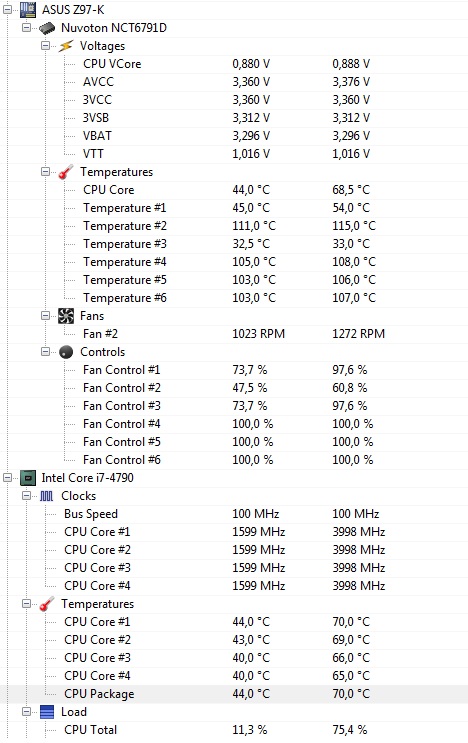Select the CPU Total load row

pos(234,730)
